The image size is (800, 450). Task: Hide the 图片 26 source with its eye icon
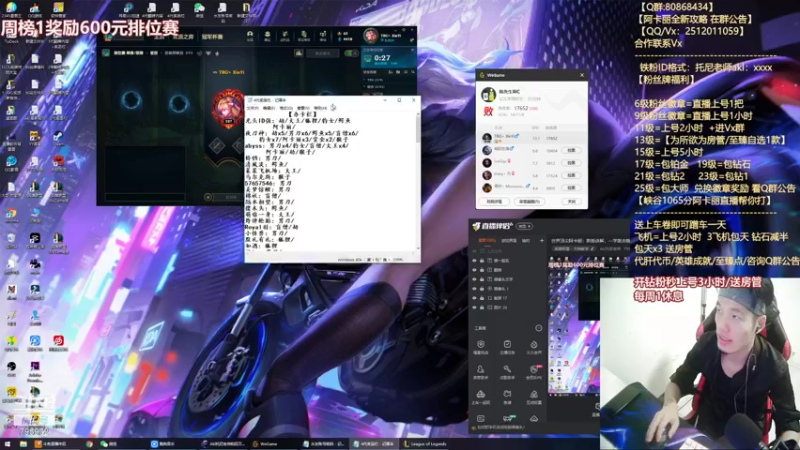(x=474, y=307)
